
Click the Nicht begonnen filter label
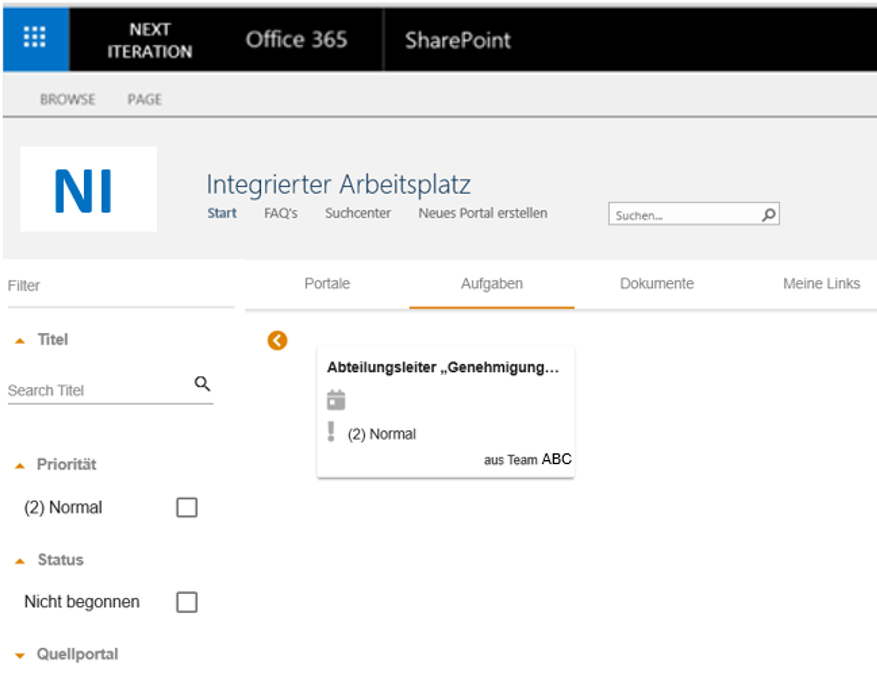coord(82,602)
